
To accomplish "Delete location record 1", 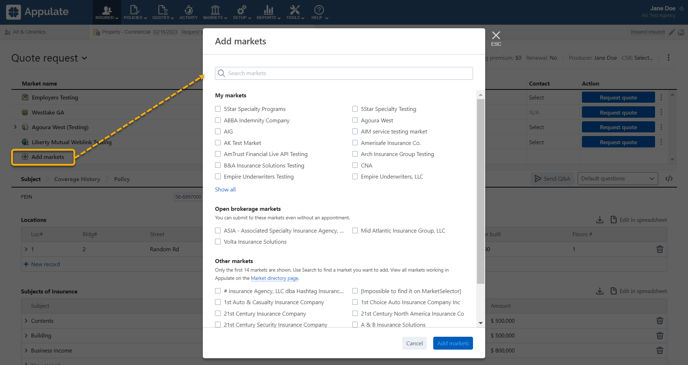I will point(659,249).
